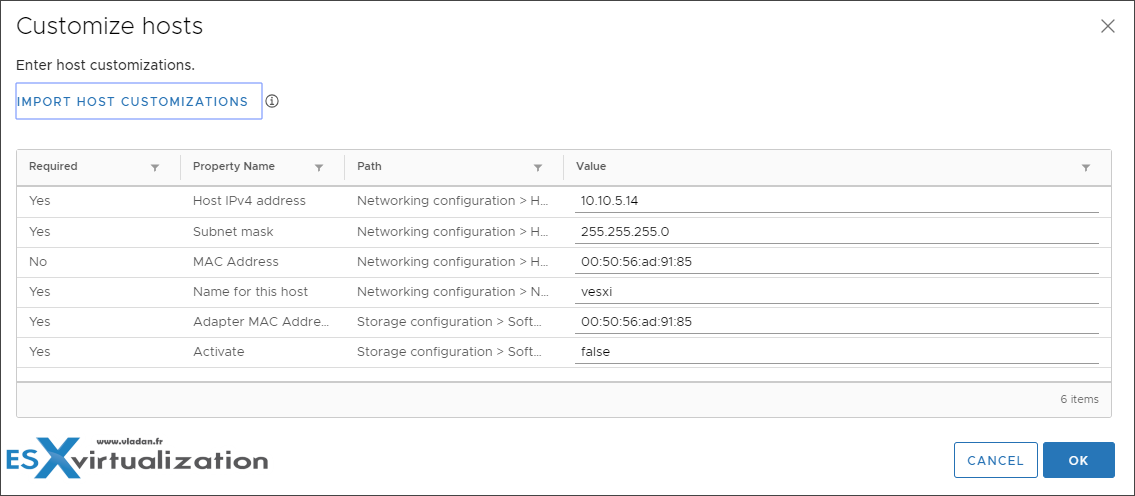Edit the Activate value field showing false
This screenshot has height=496, width=1135.
[837, 352]
